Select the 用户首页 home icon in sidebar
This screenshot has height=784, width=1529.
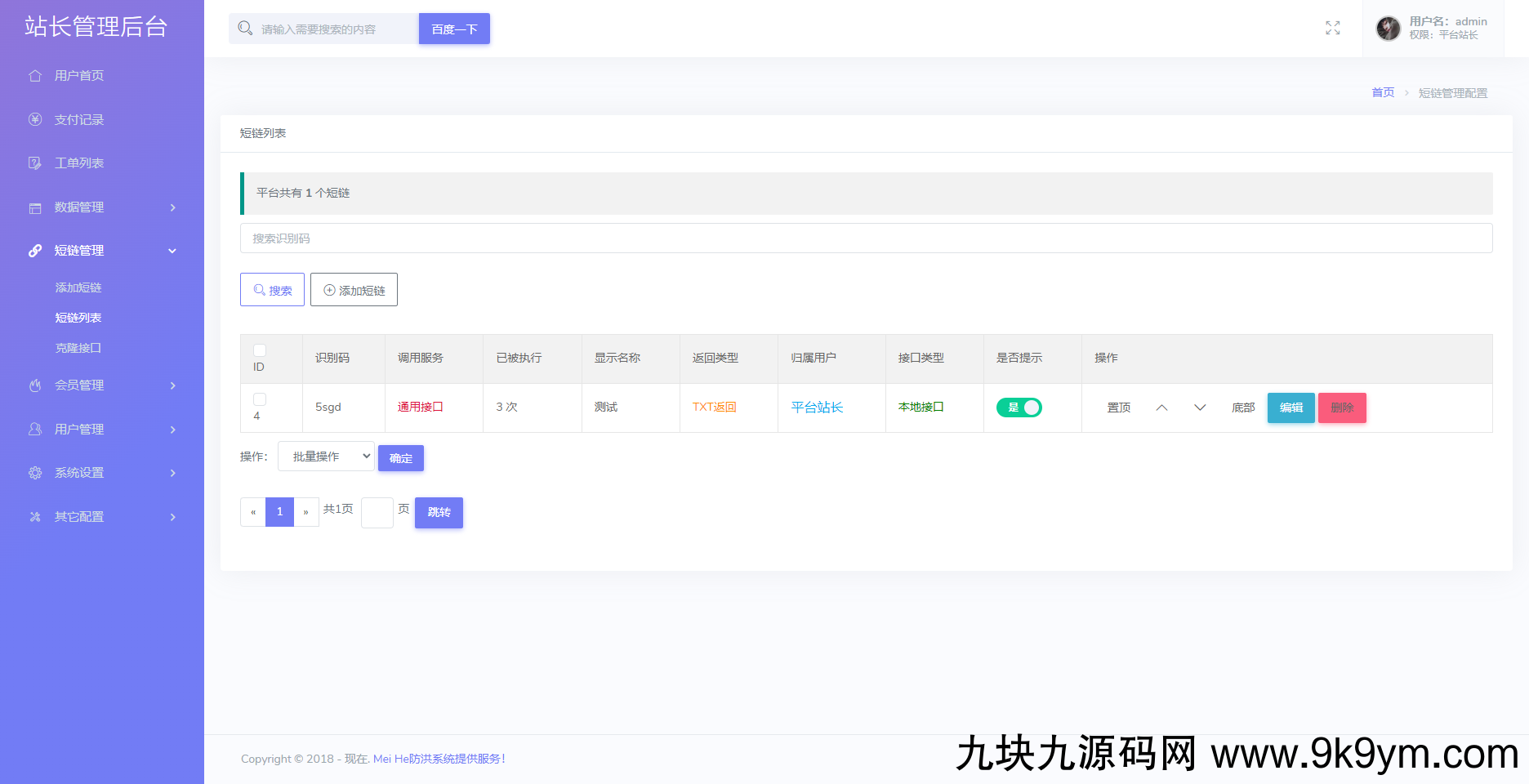[35, 75]
